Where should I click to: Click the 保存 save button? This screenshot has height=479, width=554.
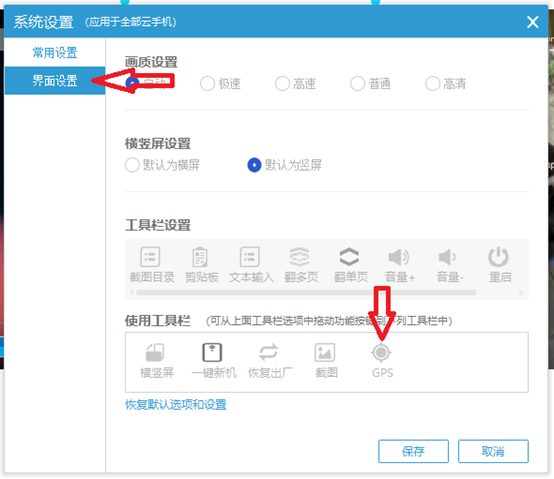click(413, 451)
